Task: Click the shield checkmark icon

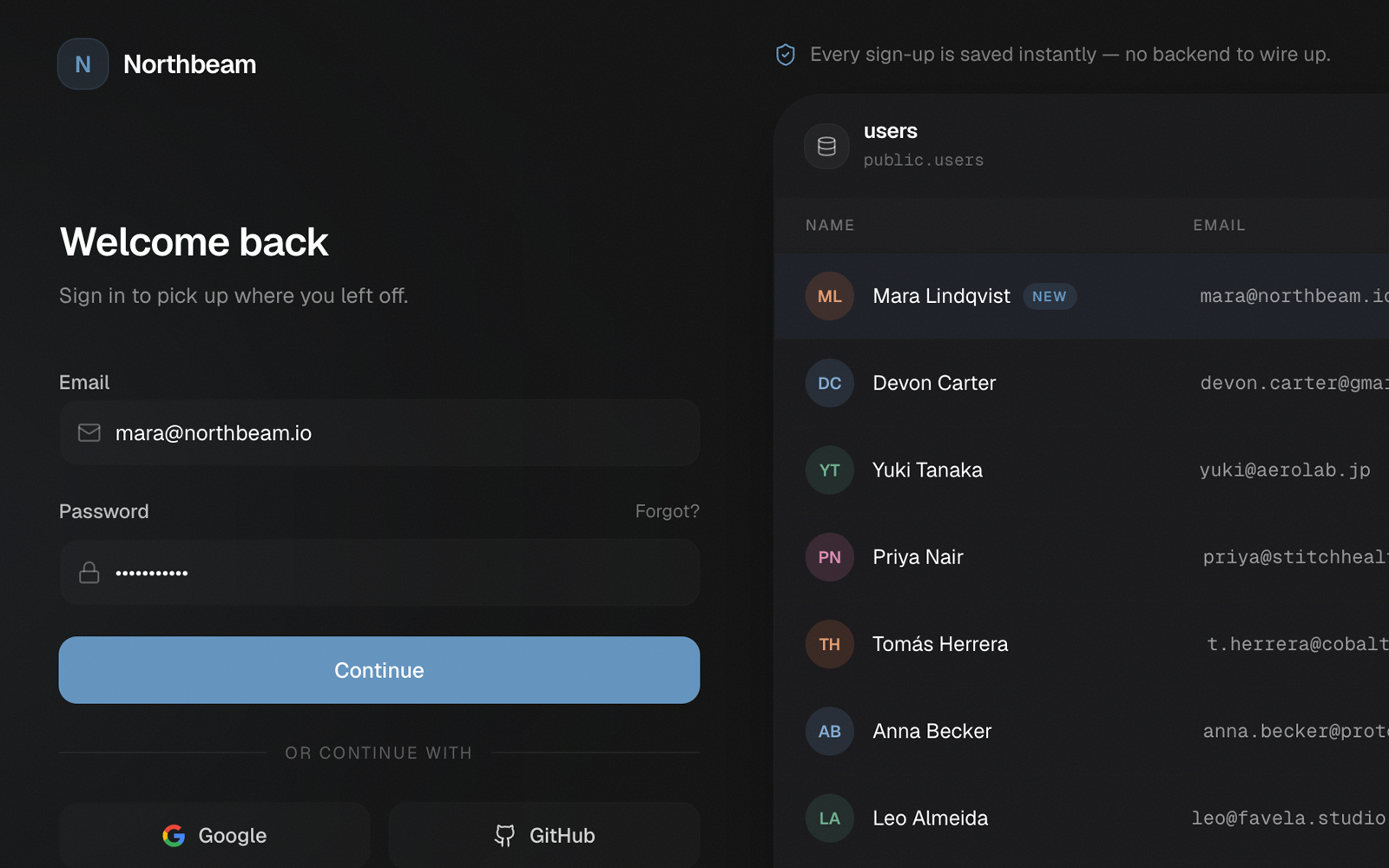Action: pyautogui.click(x=786, y=55)
